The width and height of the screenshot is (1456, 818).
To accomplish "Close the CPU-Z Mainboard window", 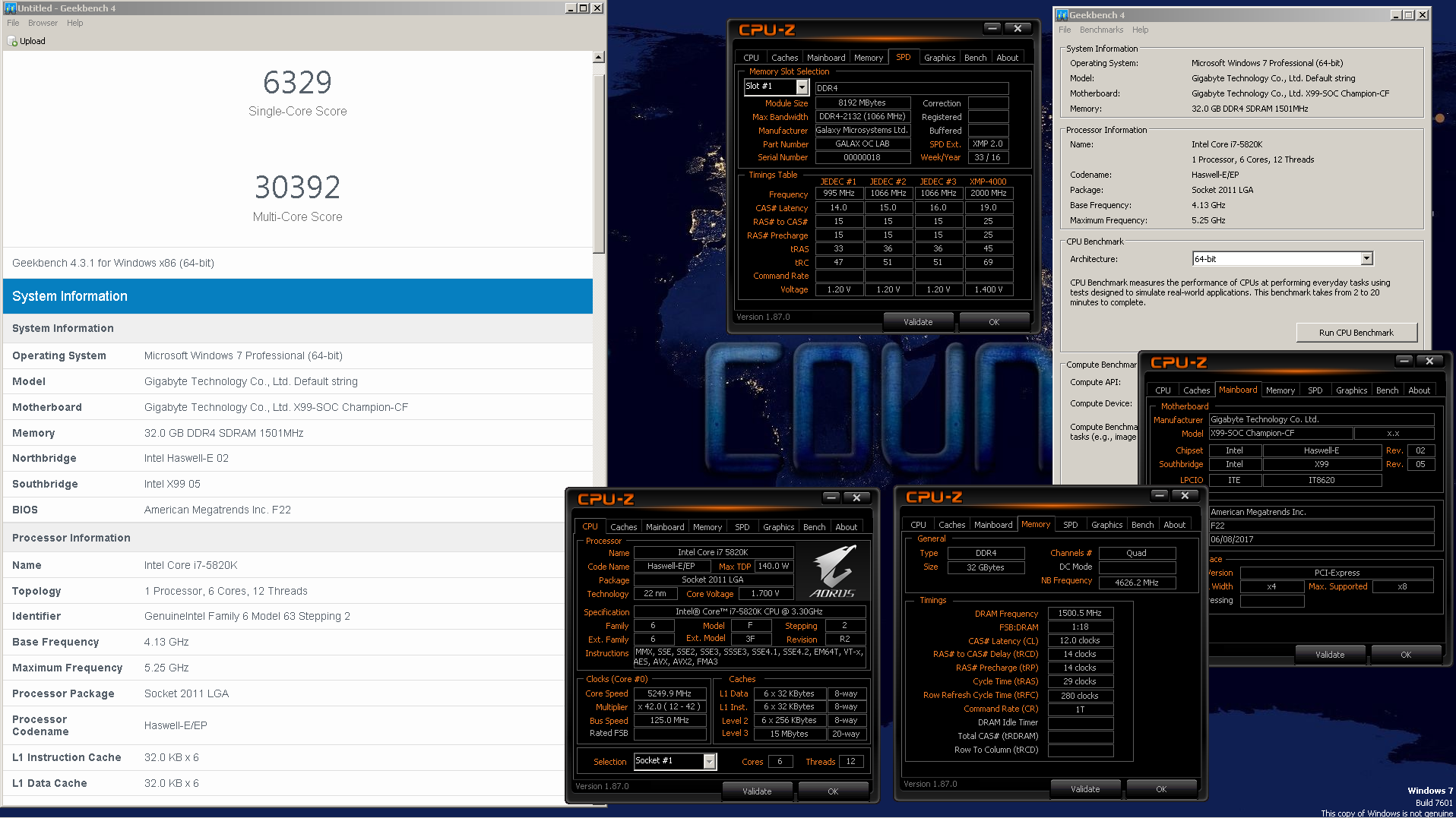I will pos(1429,361).
